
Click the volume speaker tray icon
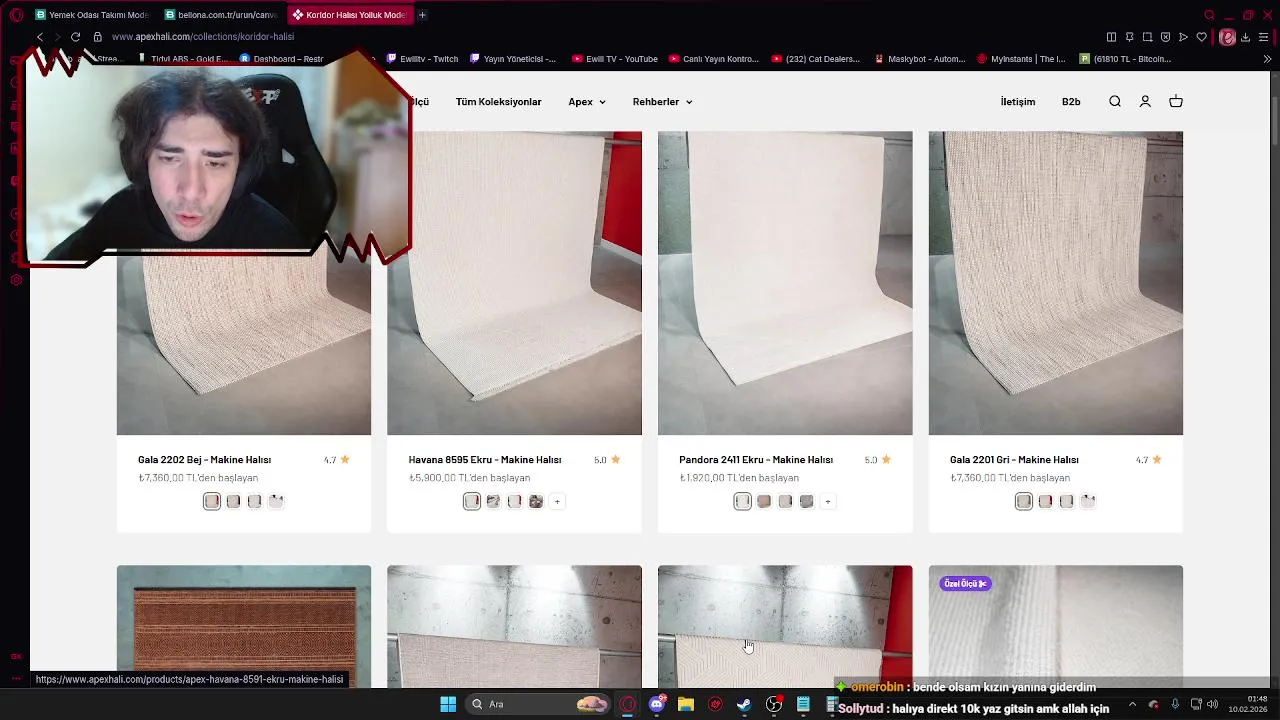[x=1212, y=704]
